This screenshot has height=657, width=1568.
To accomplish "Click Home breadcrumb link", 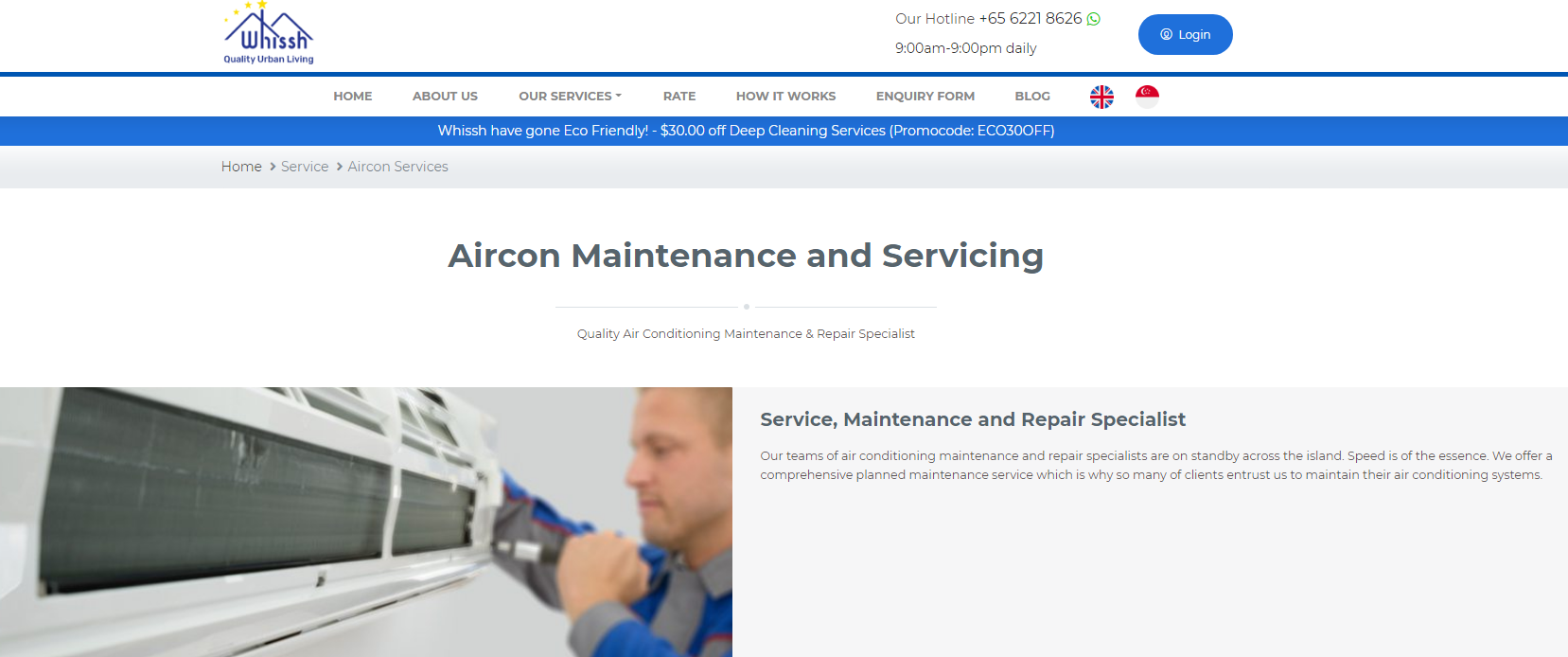I will pos(241,167).
